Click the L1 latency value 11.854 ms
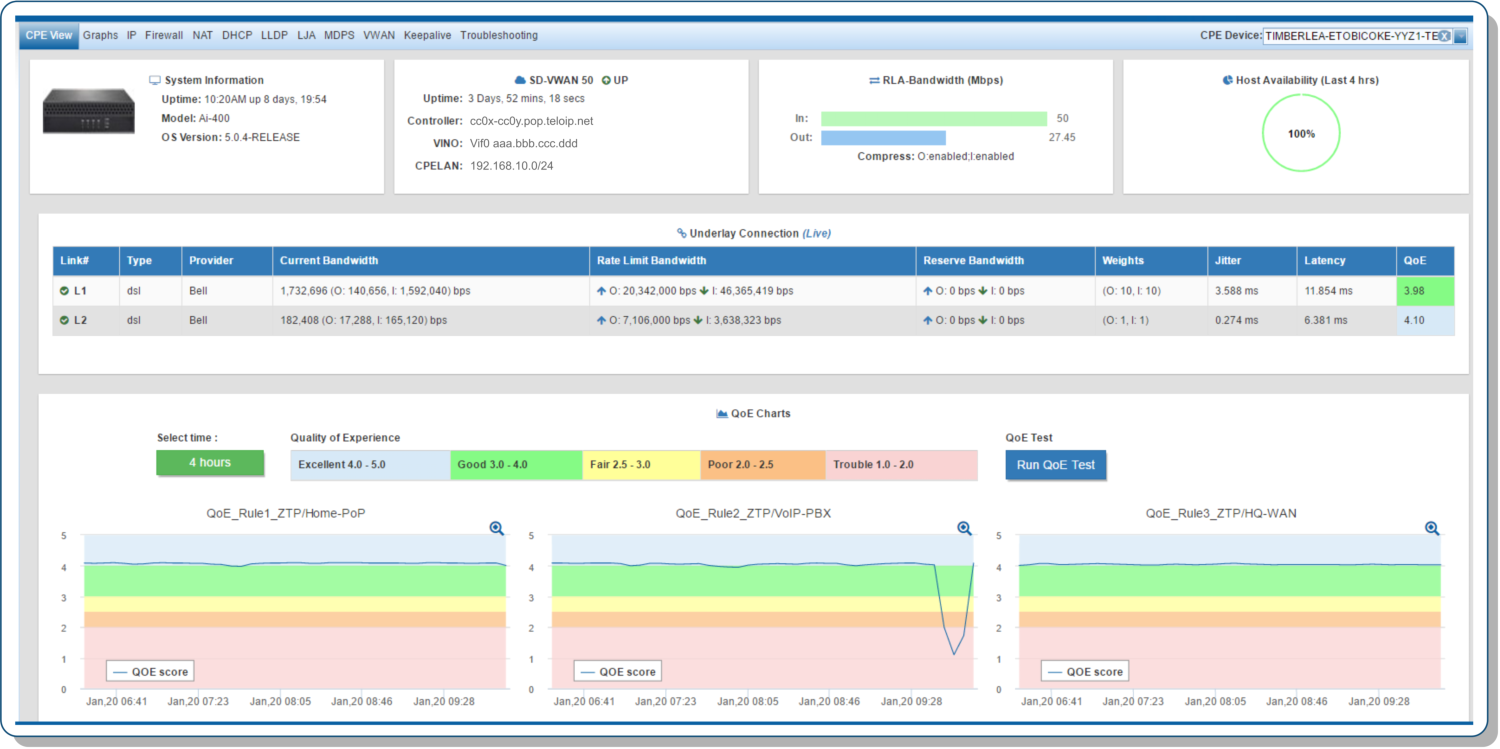 [x=1328, y=291]
